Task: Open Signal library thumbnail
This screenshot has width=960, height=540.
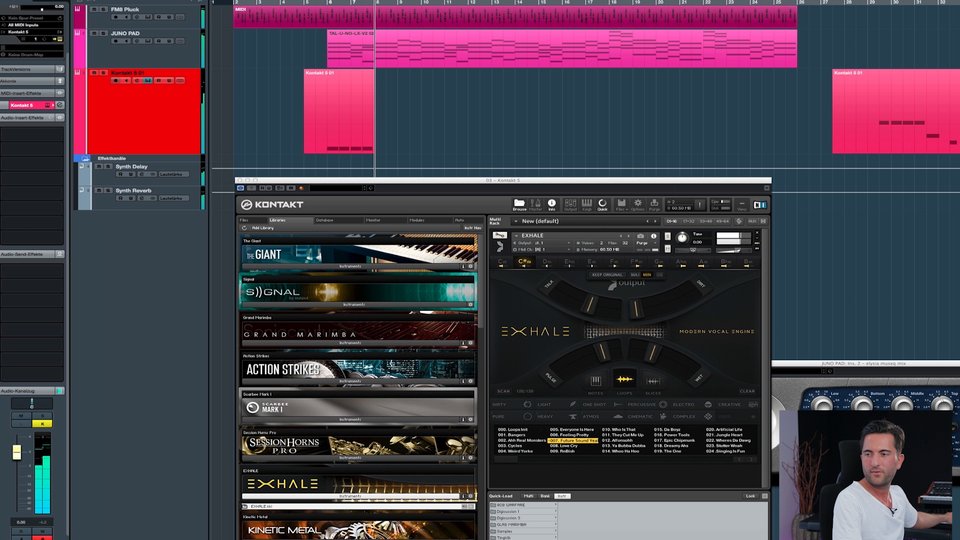Action: point(359,292)
